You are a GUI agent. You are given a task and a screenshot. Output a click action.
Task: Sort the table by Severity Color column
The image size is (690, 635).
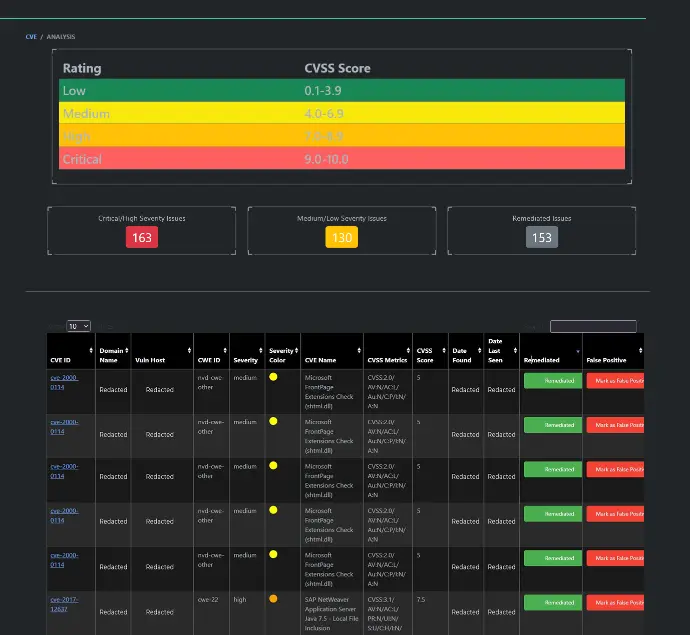283,351
